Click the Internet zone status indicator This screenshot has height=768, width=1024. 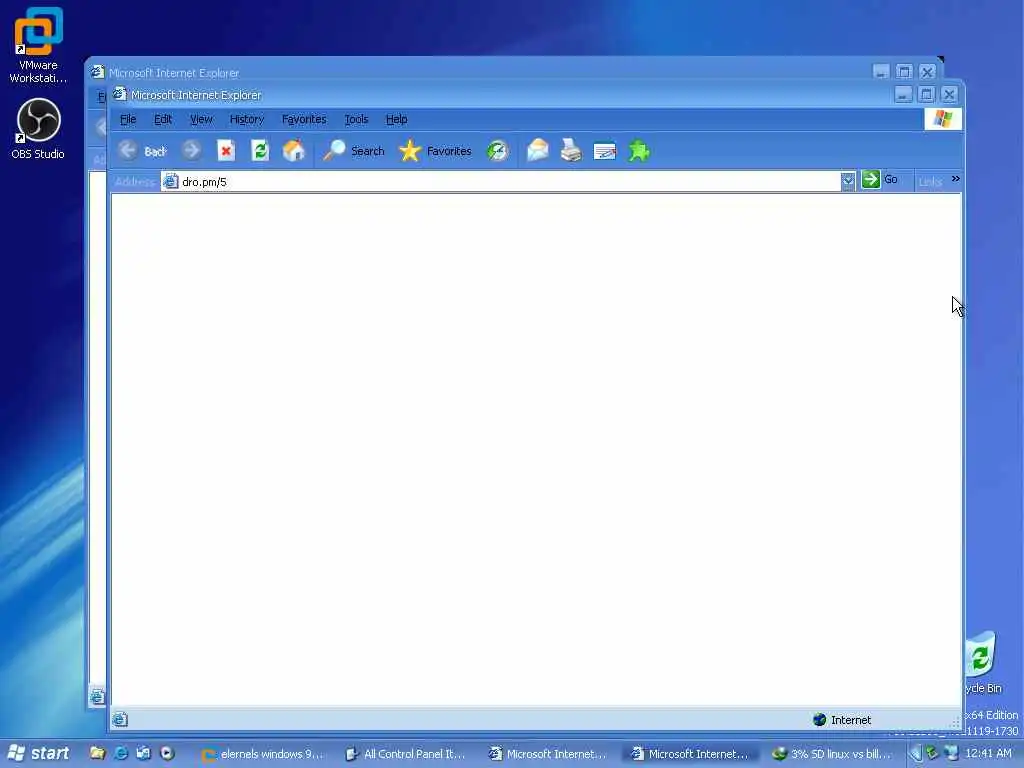click(842, 720)
